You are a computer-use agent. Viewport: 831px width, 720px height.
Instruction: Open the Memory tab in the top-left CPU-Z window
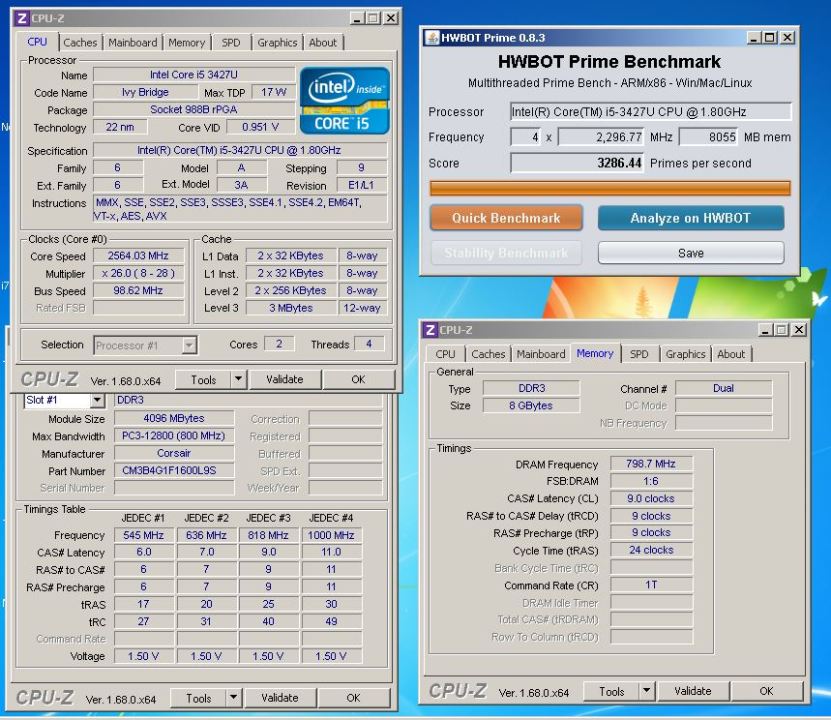coord(187,42)
